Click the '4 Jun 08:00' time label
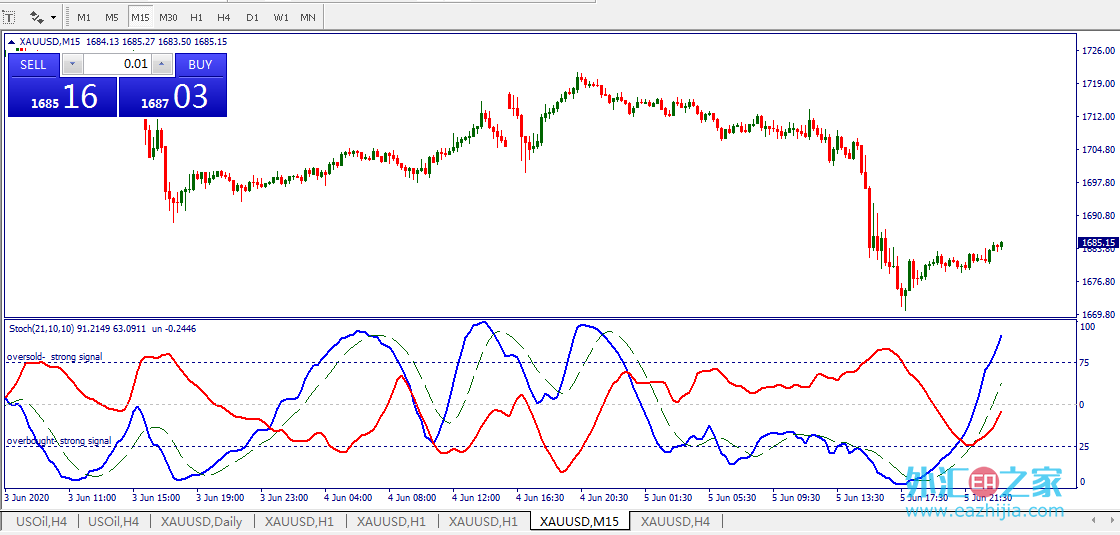Screen dimensions: 1120x535 point(412,497)
